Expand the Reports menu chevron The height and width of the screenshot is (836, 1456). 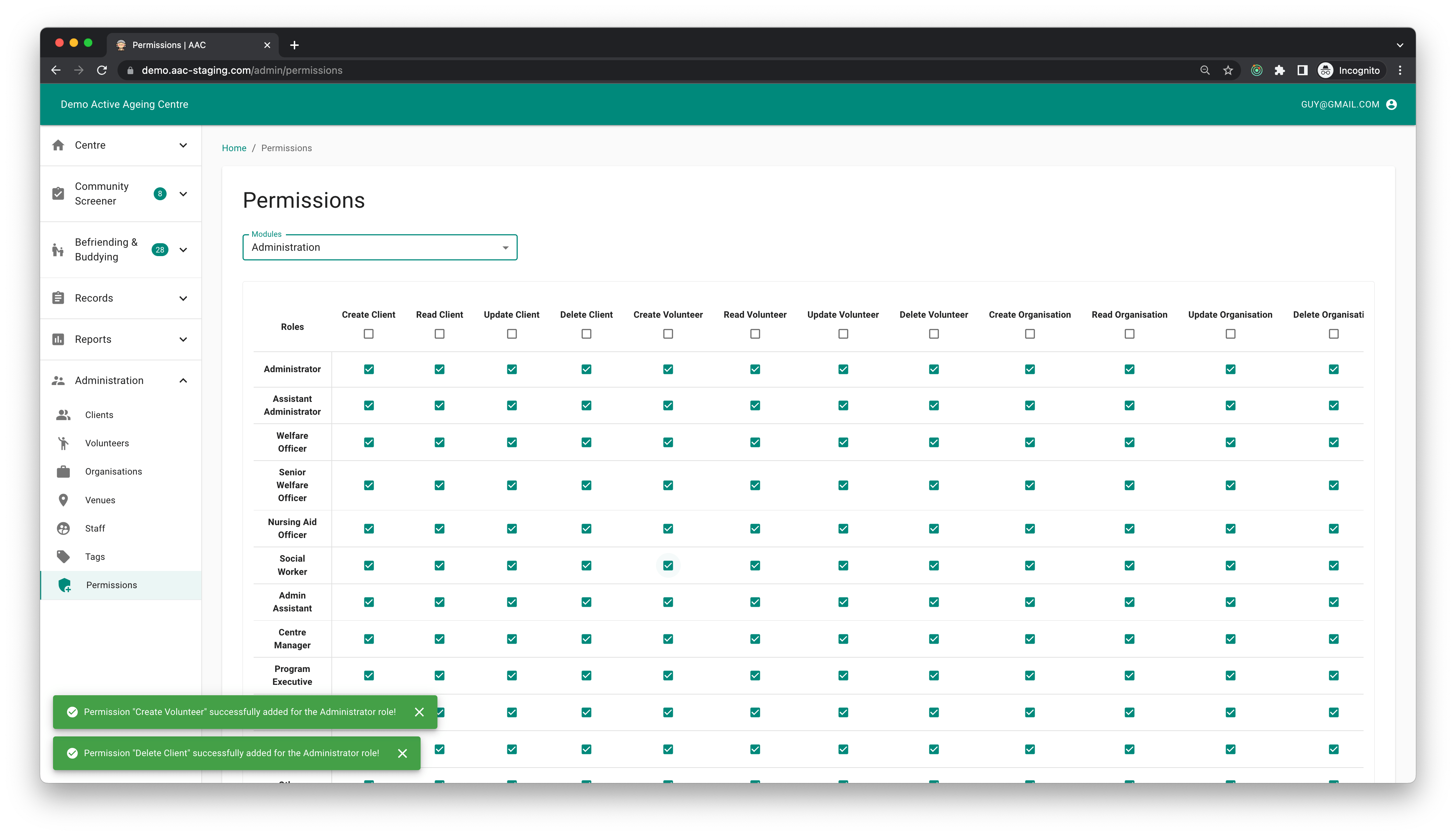coord(183,339)
